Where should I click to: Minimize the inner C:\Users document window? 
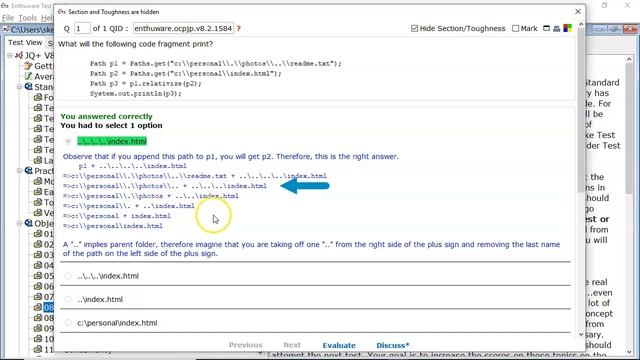[x=599, y=29]
